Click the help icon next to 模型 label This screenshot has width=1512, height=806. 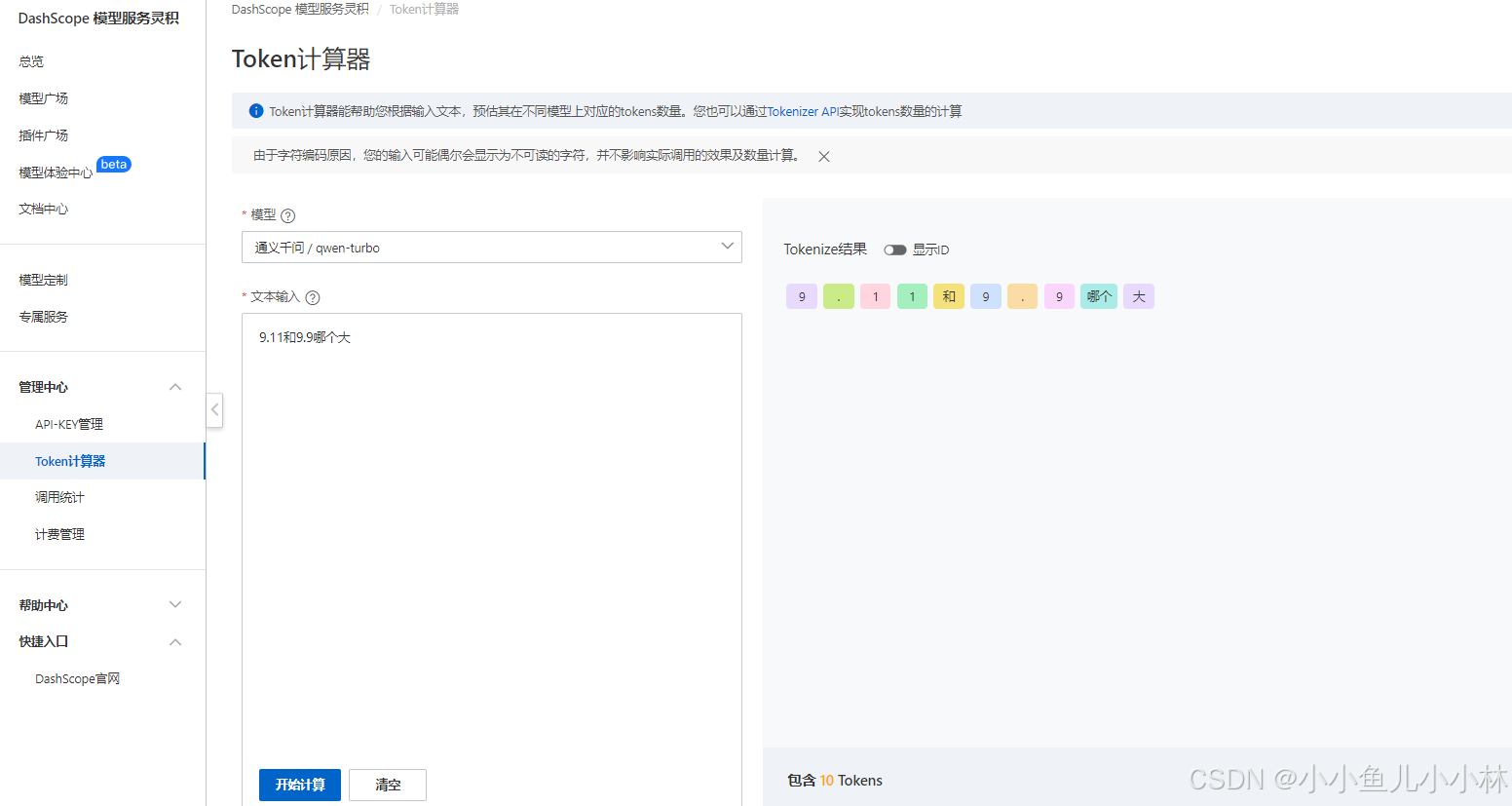coord(287,215)
